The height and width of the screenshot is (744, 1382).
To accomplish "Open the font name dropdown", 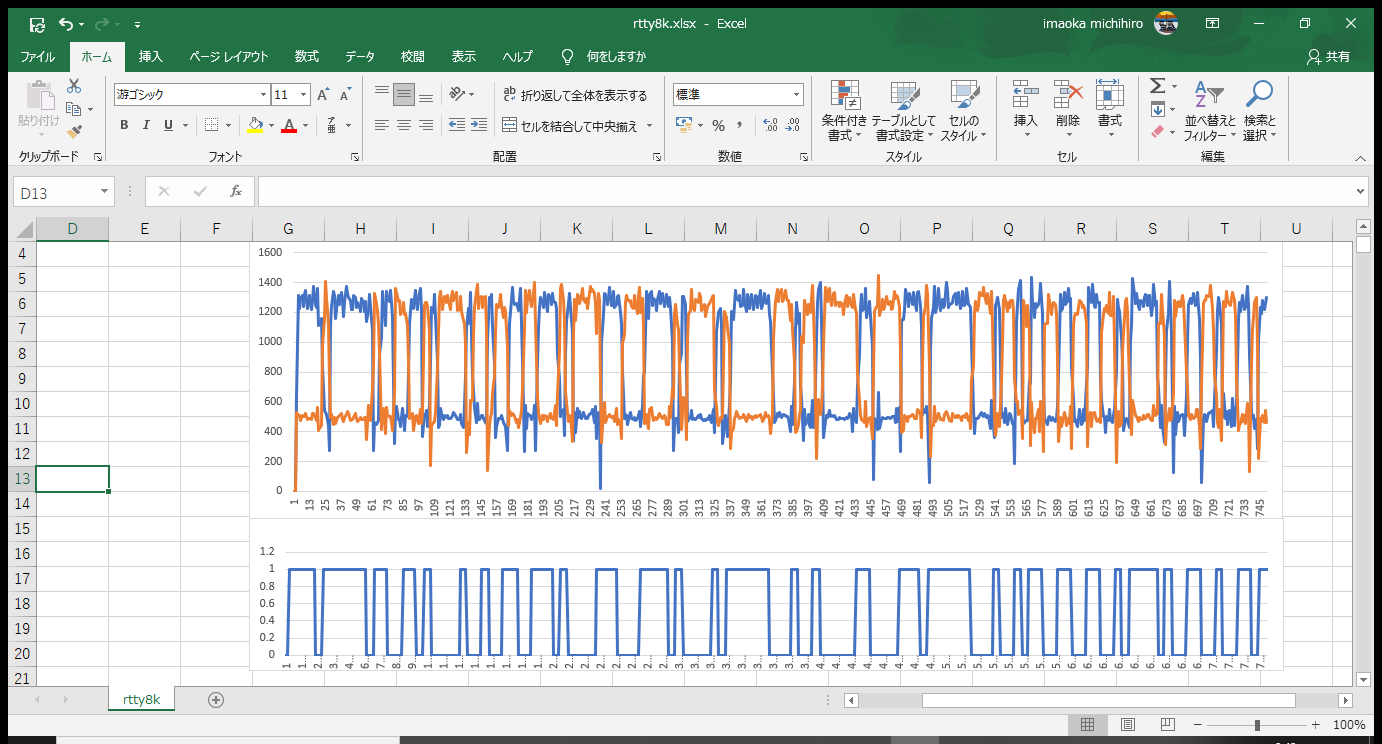I will 264,95.
